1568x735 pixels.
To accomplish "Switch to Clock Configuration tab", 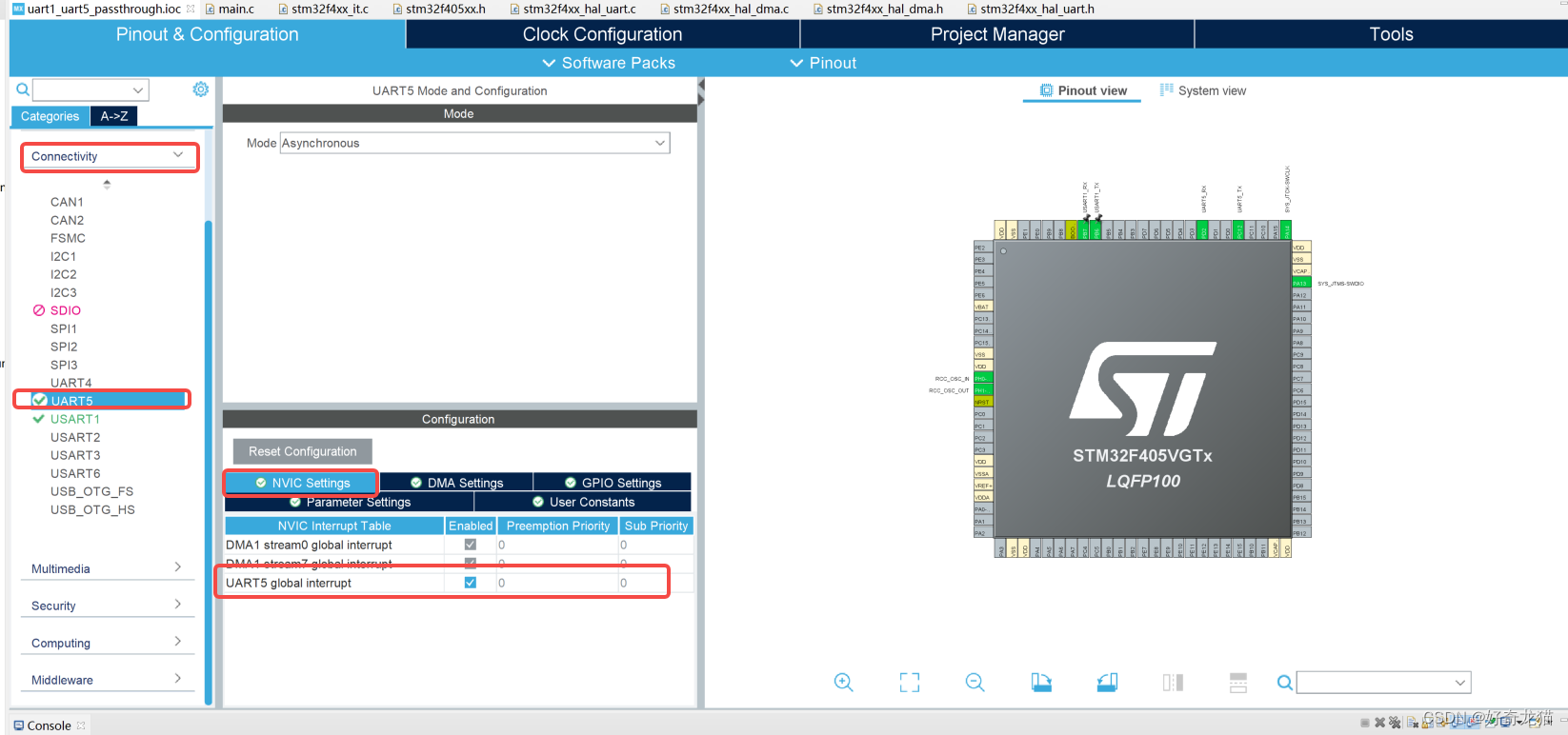I will 602,34.
